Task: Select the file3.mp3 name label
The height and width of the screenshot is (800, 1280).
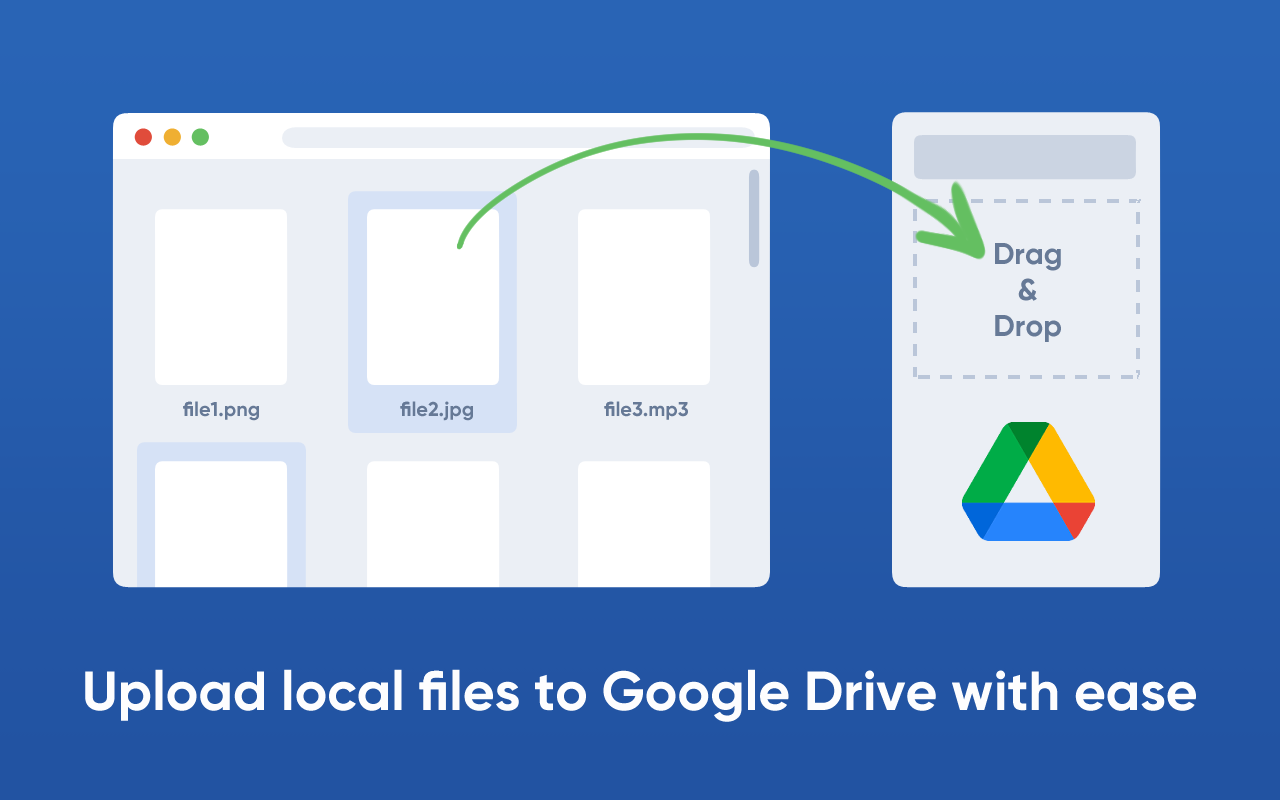Action: point(644,409)
